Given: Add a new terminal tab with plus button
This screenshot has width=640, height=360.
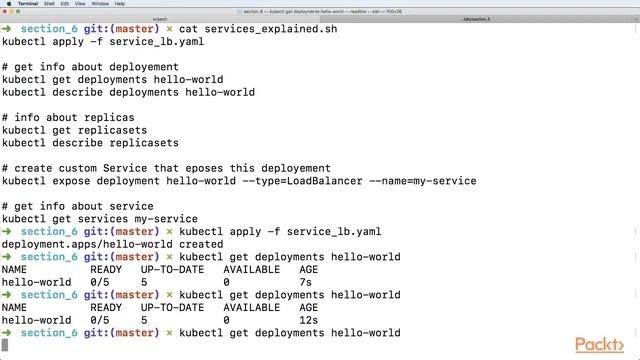Looking at the screenshot, I should coord(636,19).
